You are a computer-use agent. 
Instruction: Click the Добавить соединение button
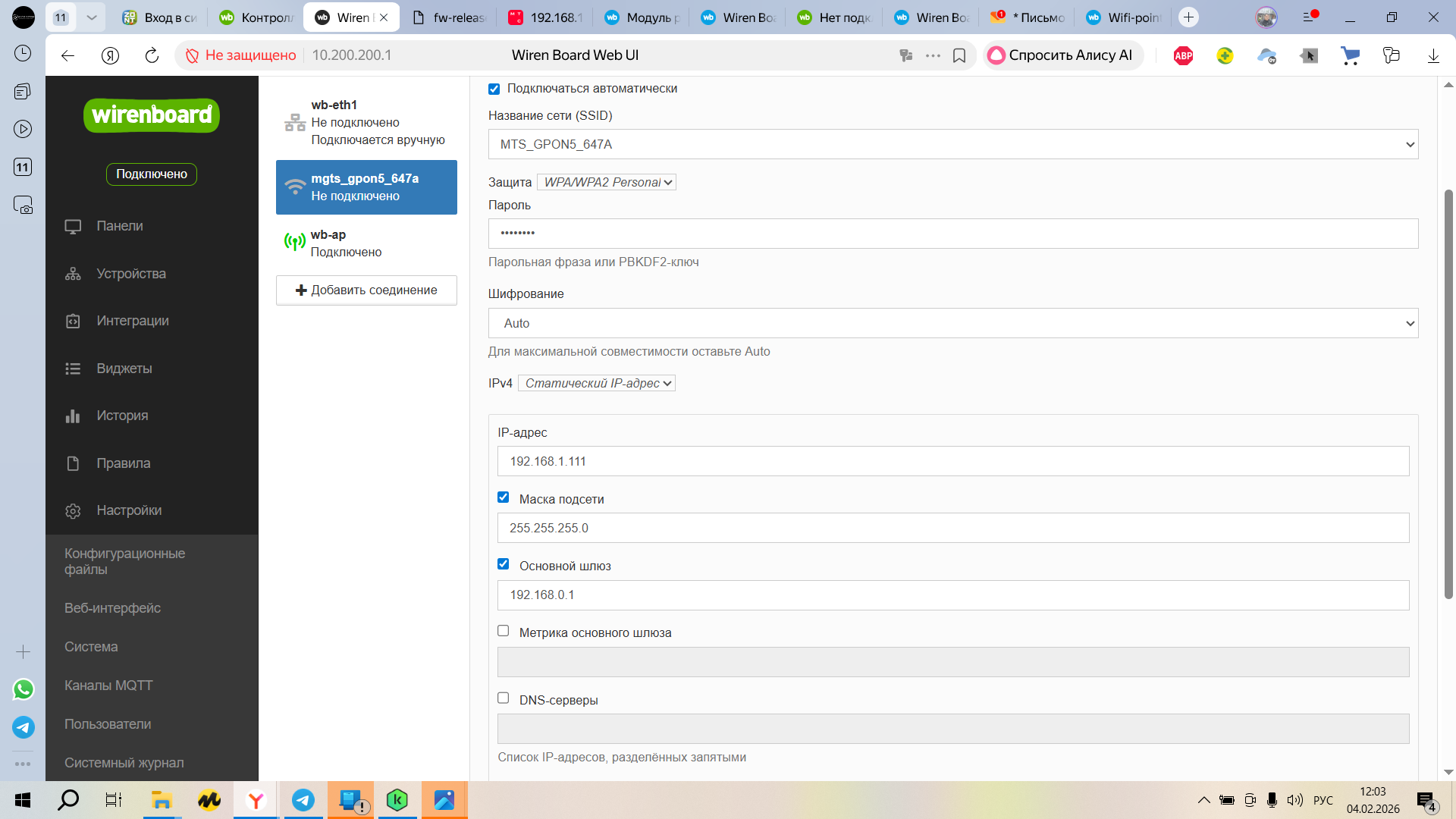tap(366, 290)
